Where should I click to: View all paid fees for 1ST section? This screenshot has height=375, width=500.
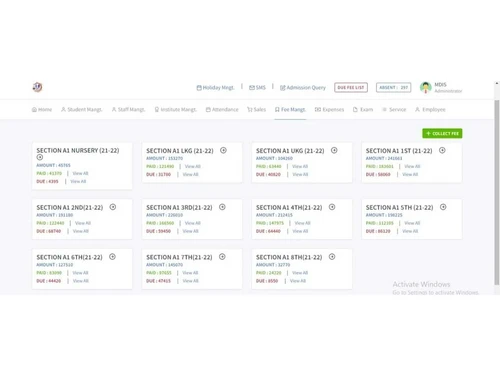pos(412,166)
